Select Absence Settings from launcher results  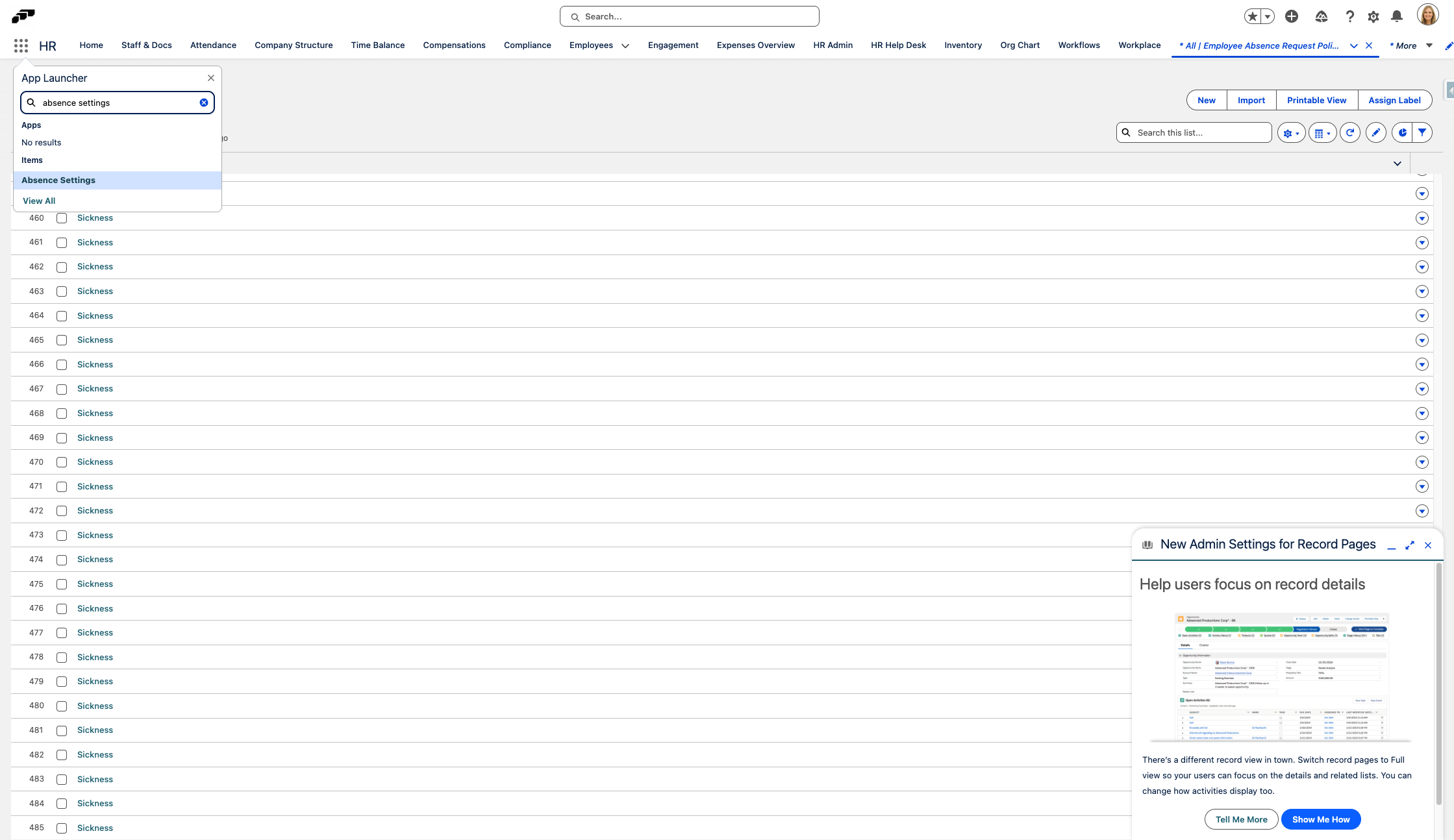coord(58,180)
